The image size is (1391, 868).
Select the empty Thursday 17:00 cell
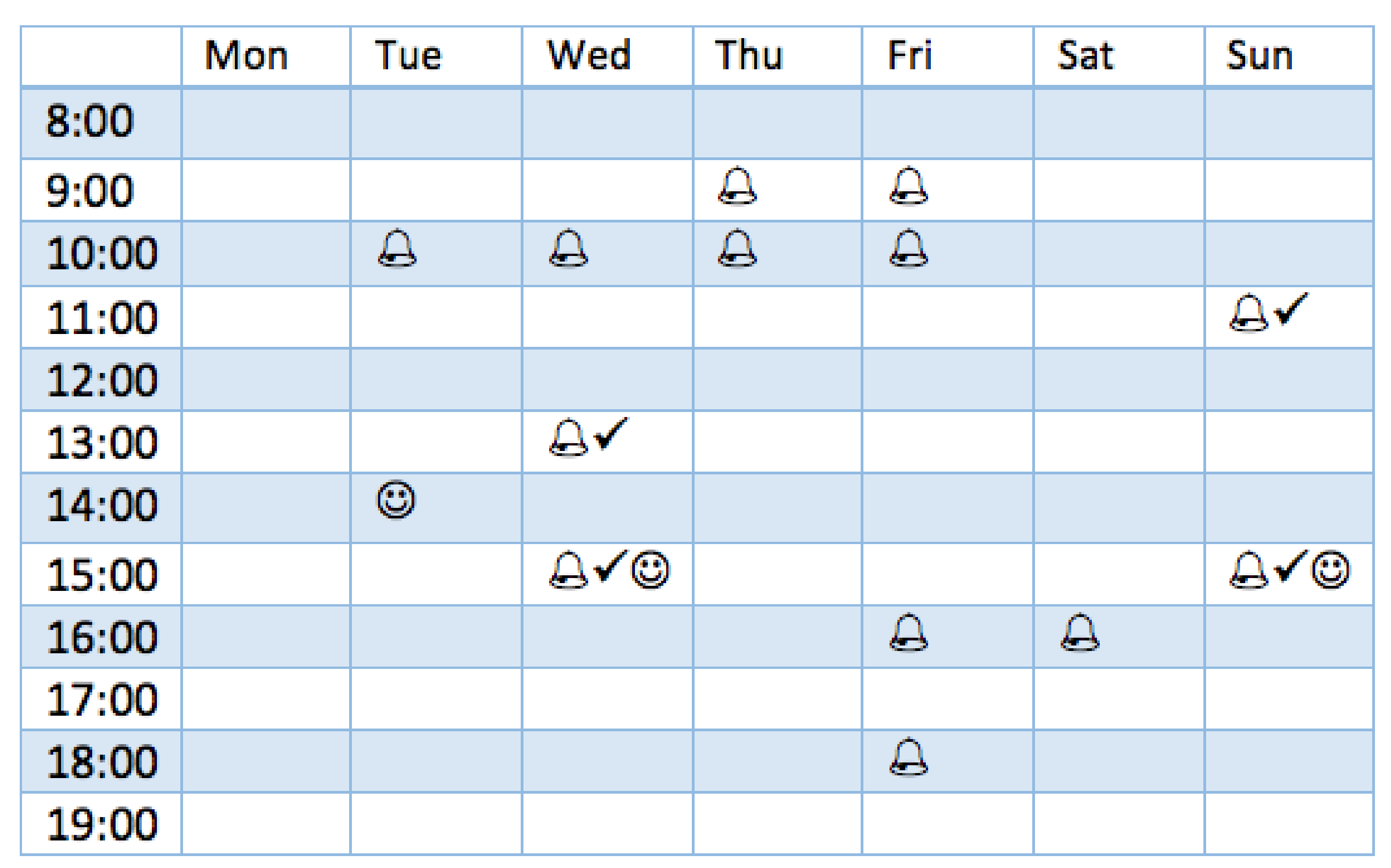pos(777,699)
